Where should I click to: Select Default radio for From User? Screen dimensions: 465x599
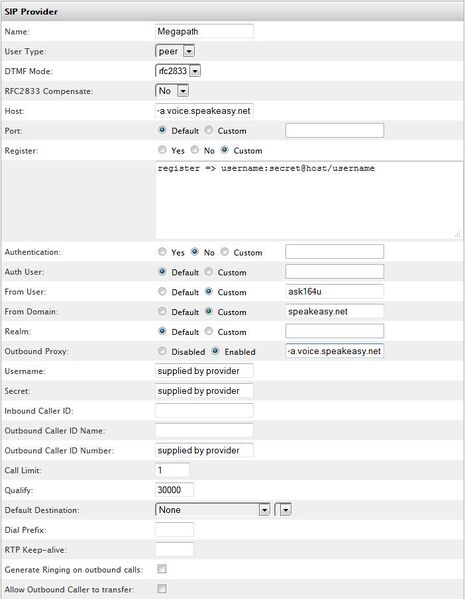click(162, 291)
